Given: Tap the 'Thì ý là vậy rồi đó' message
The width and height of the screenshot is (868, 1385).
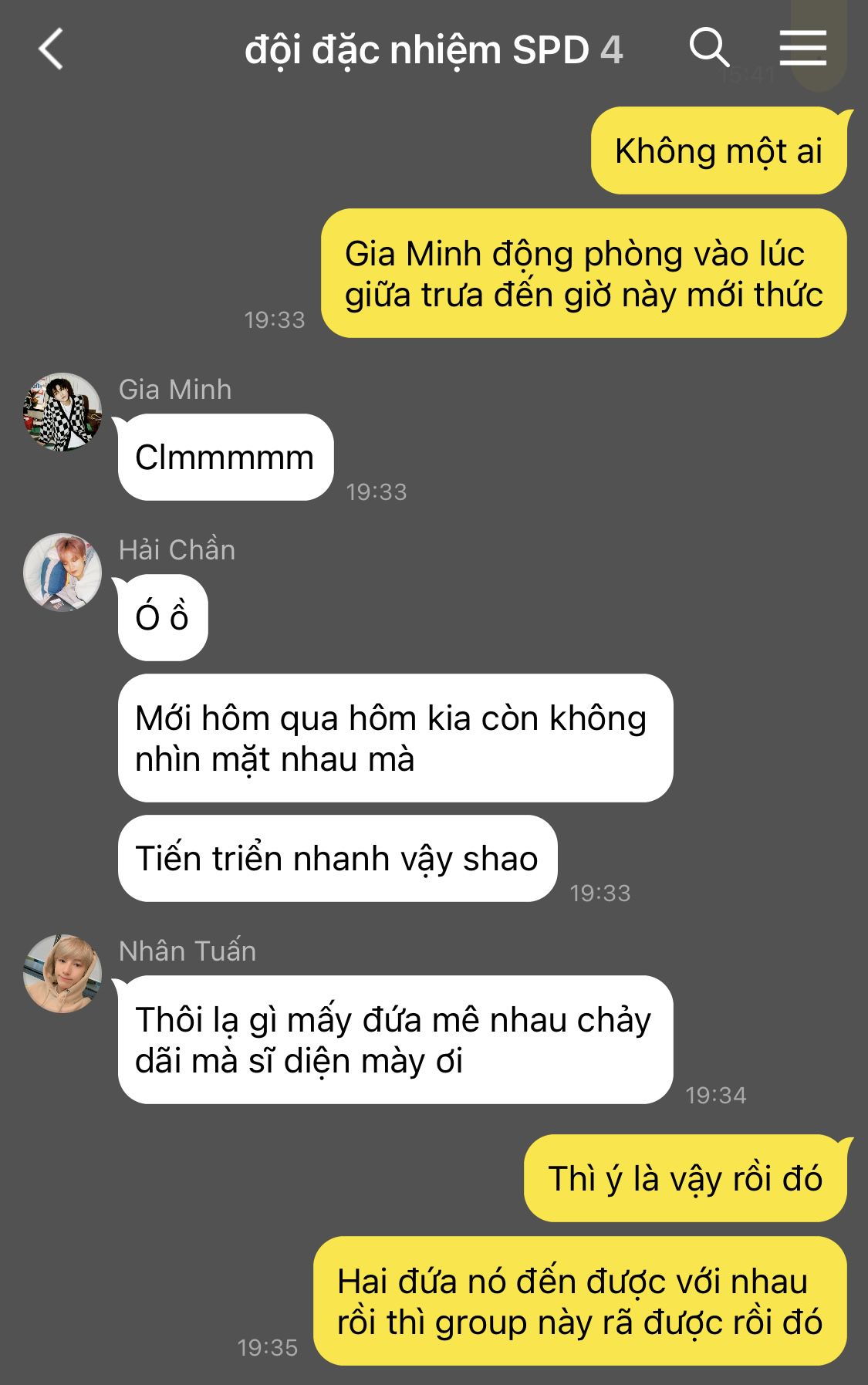Looking at the screenshot, I should (x=685, y=1178).
